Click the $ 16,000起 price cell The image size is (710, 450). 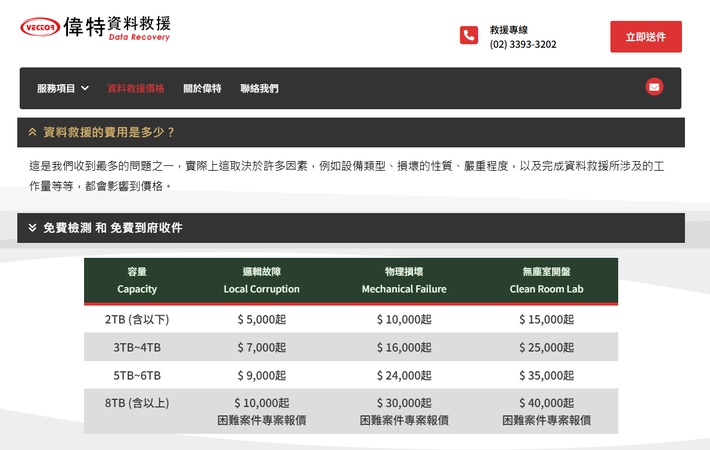[404, 347]
